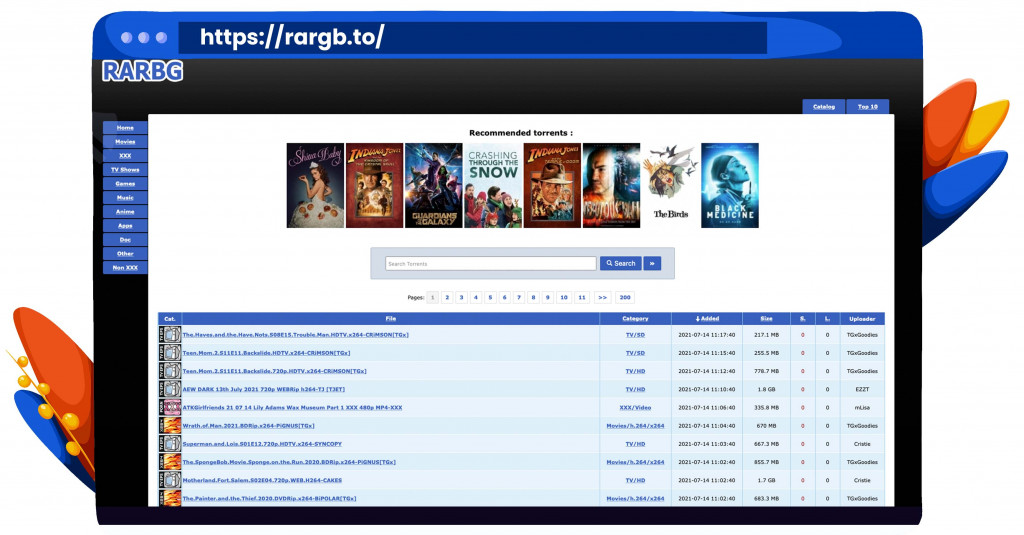Click TV category icon beside AEW DARK torrent
The width and height of the screenshot is (1024, 535).
170,389
